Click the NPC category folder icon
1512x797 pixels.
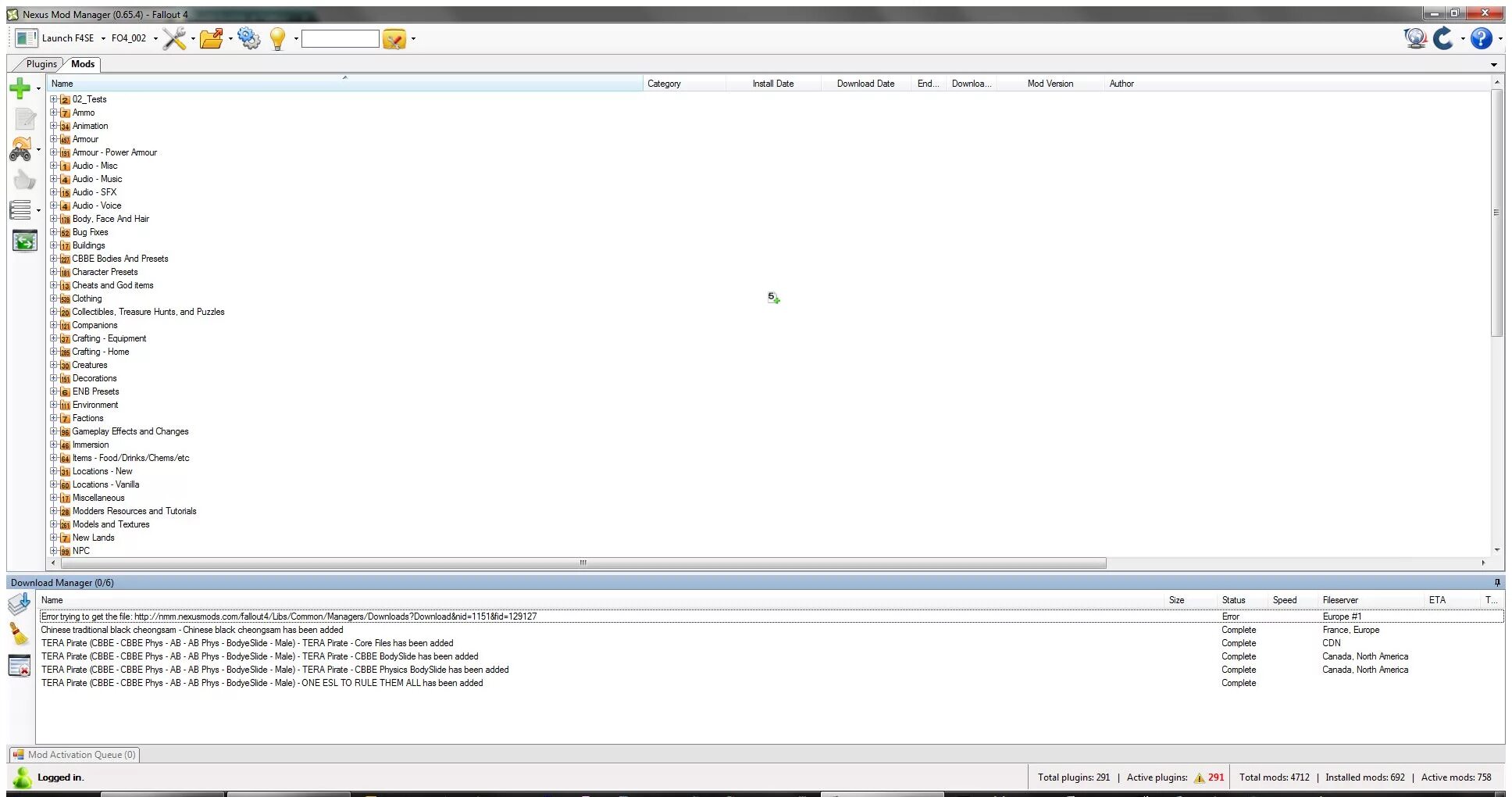coord(66,552)
